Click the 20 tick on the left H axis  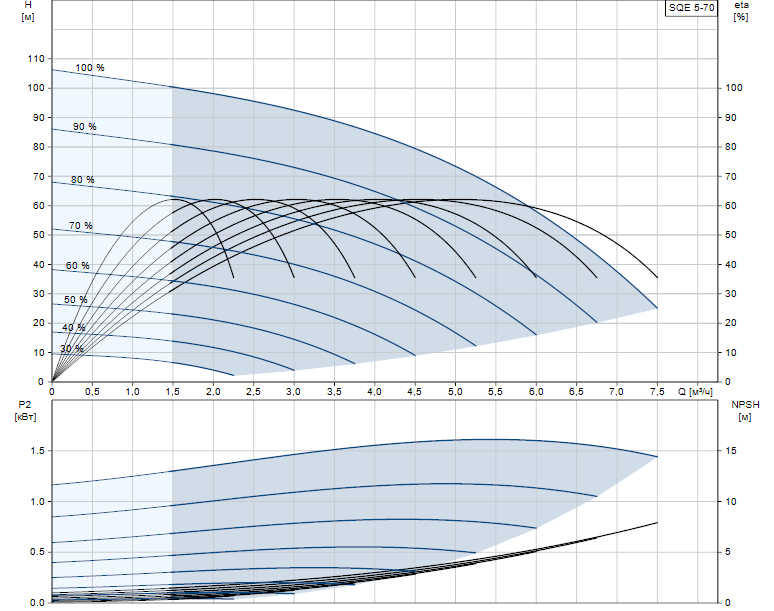point(39,323)
